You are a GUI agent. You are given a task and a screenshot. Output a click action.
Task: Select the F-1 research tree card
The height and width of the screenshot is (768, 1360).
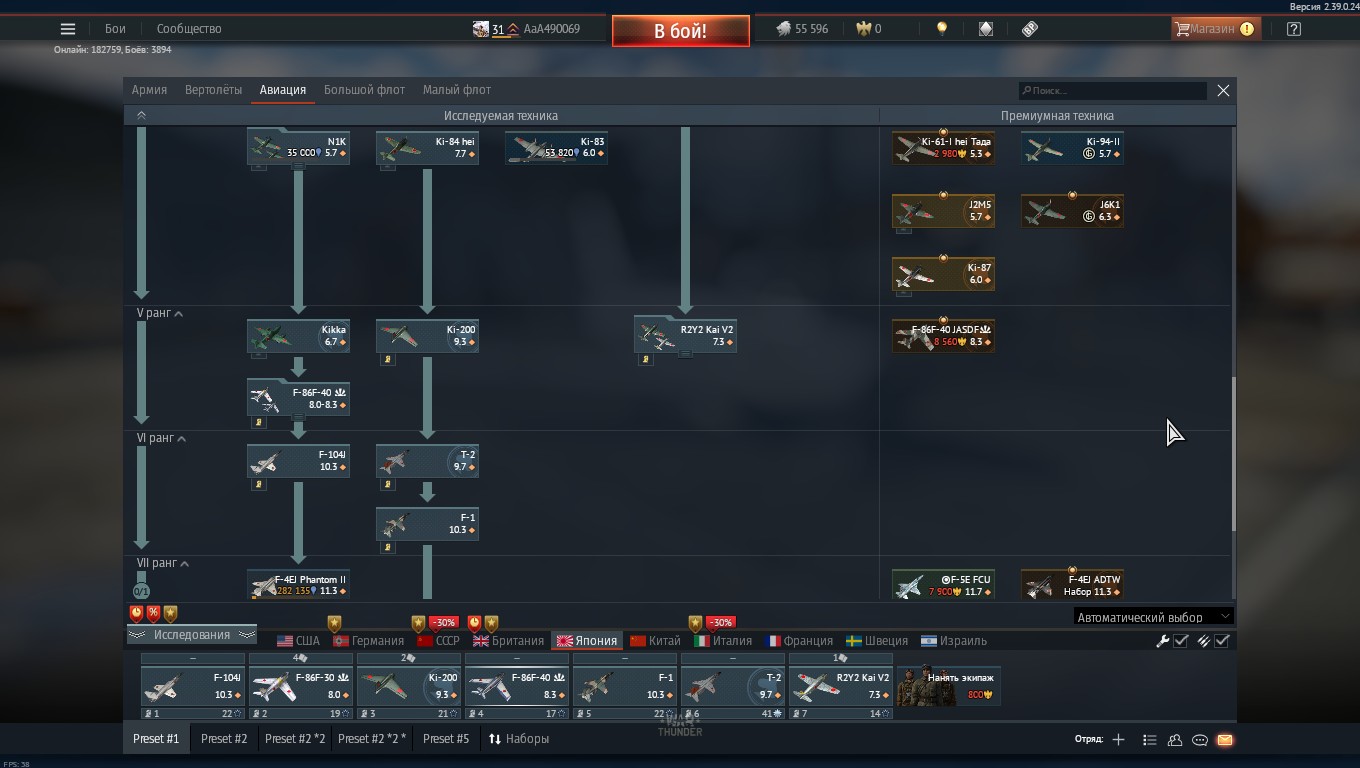coord(427,524)
